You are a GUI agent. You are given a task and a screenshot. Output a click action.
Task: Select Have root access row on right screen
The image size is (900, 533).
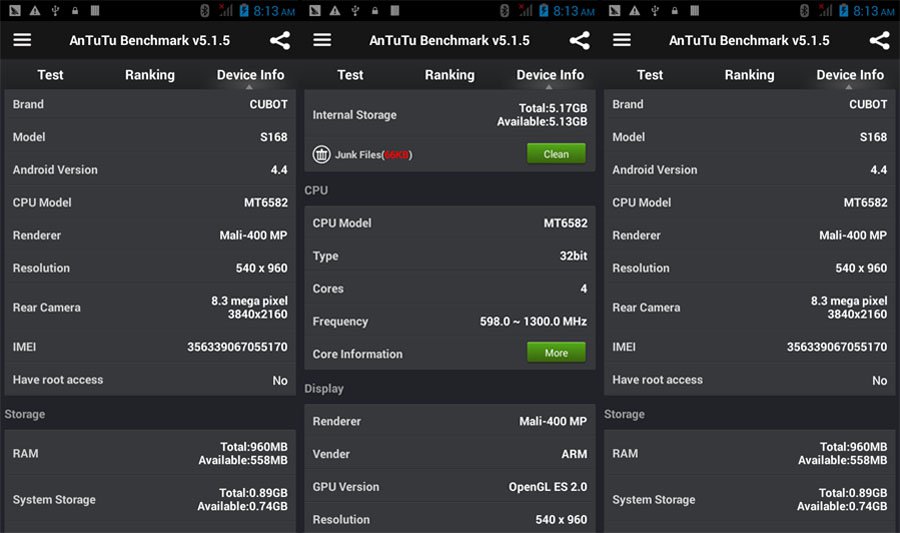(x=749, y=379)
